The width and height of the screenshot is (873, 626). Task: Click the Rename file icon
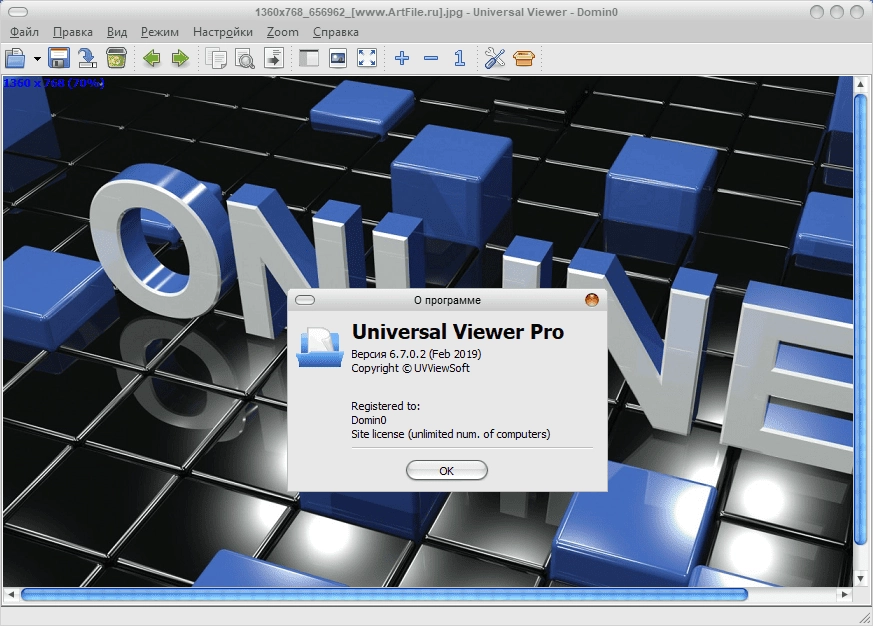pos(87,58)
